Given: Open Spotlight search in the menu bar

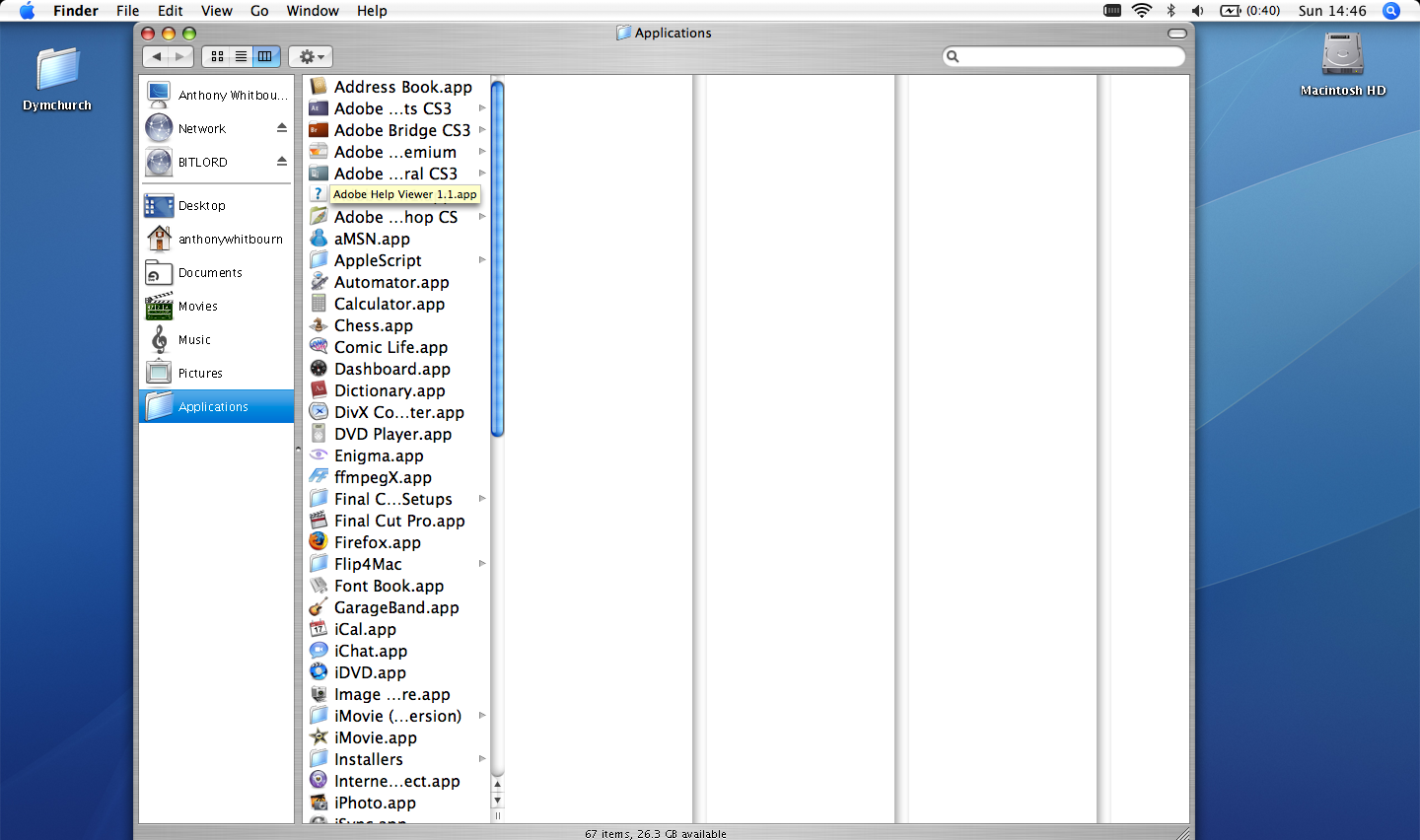Looking at the screenshot, I should tap(1391, 11).
